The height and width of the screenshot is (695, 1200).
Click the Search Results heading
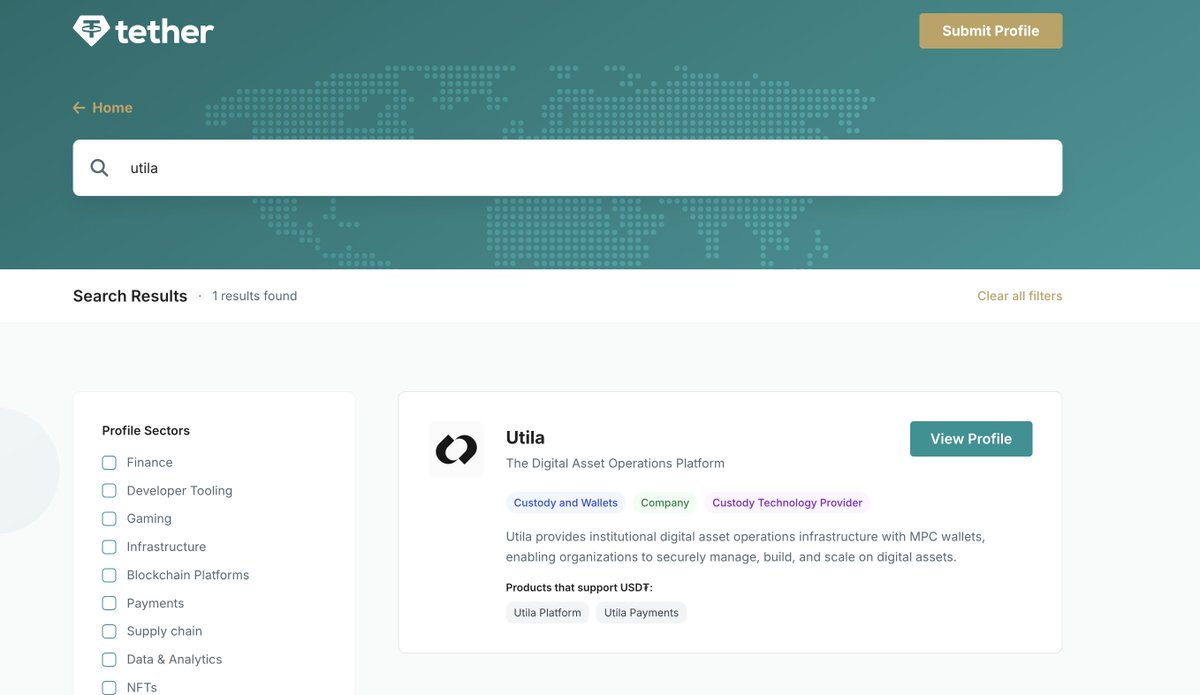point(130,296)
